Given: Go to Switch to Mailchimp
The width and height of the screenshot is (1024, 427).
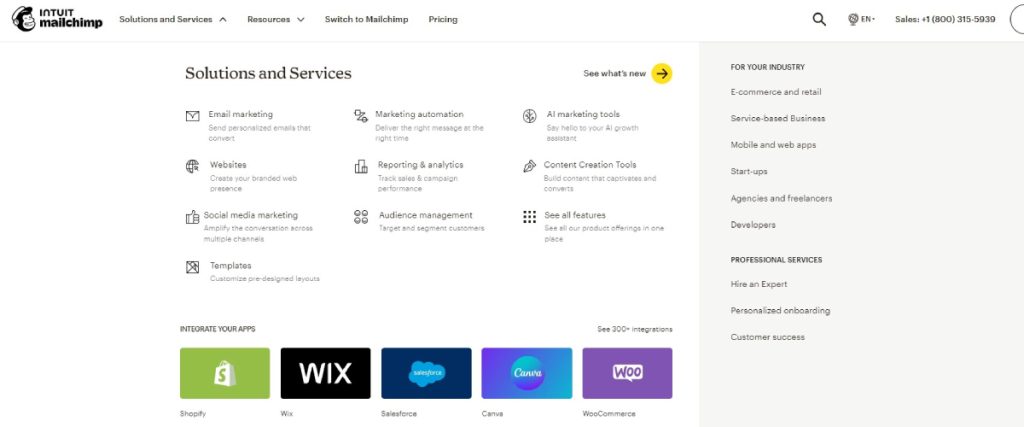Looking at the screenshot, I should (366, 20).
